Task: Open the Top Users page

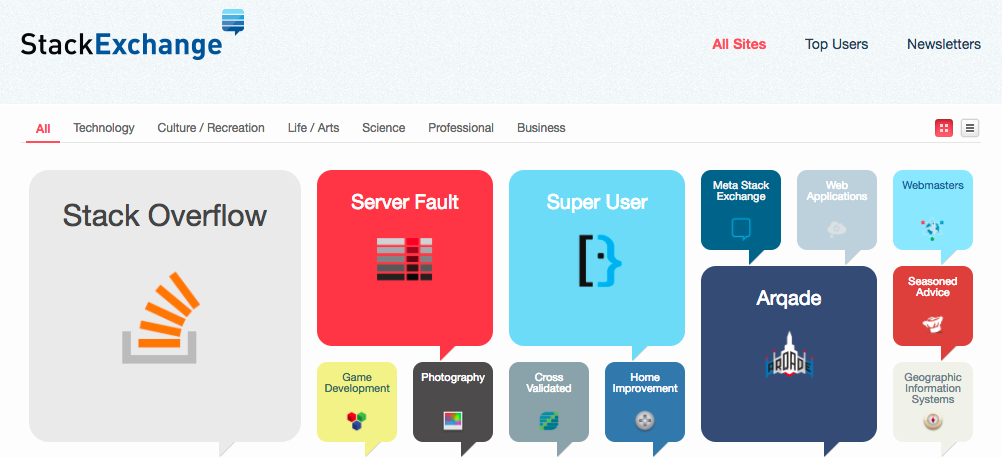Action: [x=836, y=44]
